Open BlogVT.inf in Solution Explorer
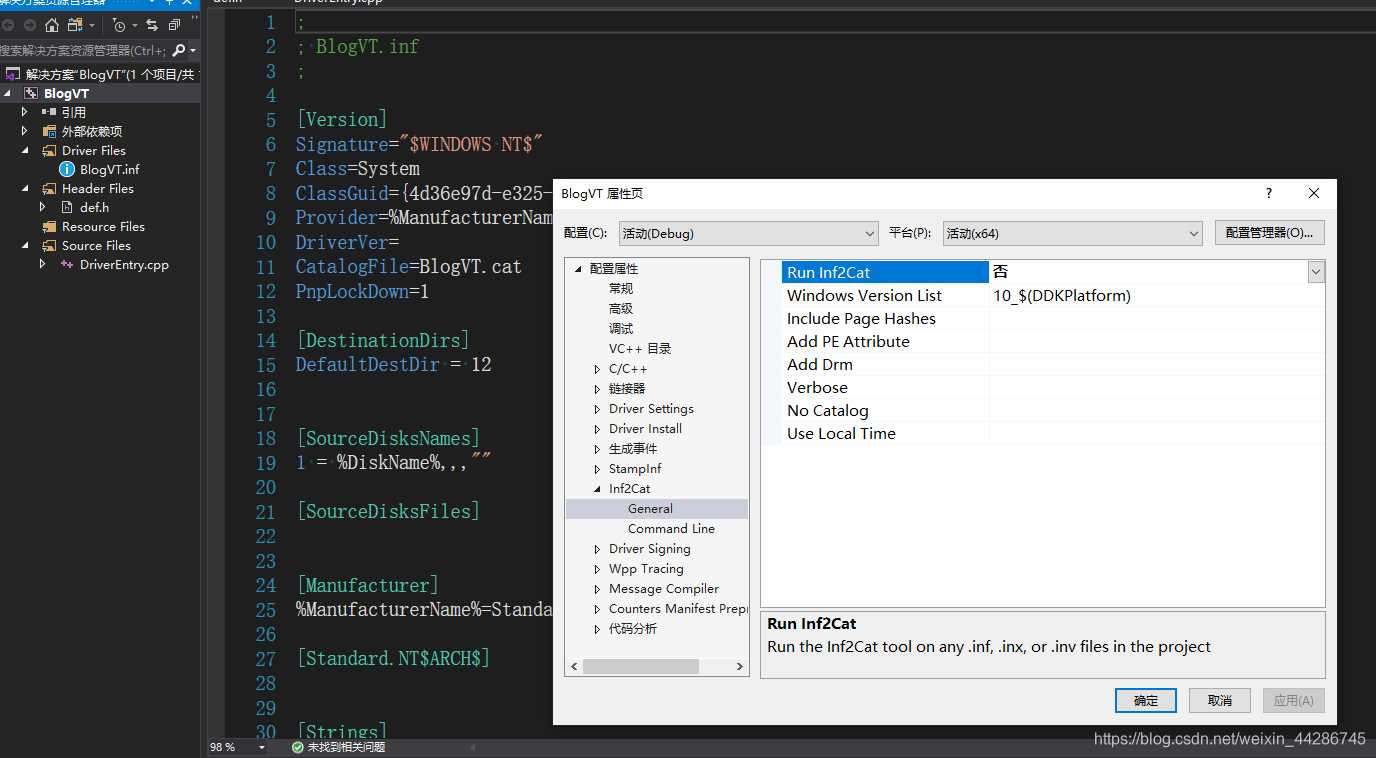The height and width of the screenshot is (758, 1376). coord(110,169)
